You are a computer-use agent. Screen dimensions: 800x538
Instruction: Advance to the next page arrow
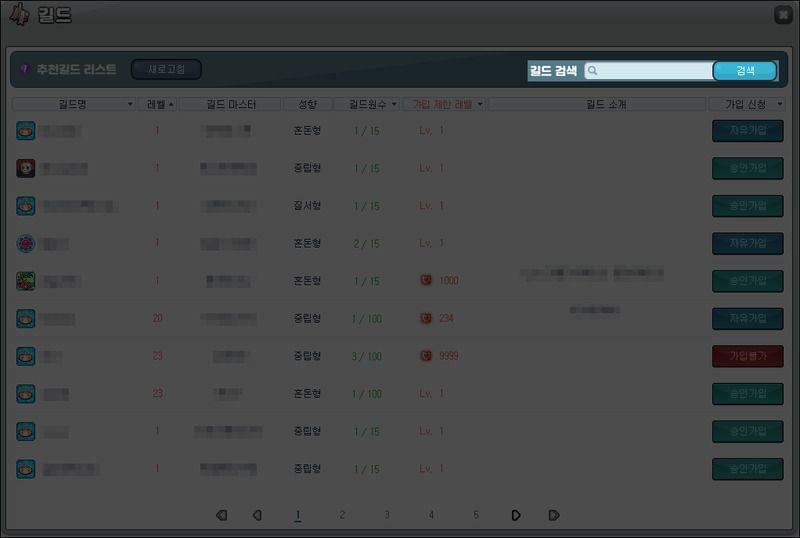pos(516,515)
